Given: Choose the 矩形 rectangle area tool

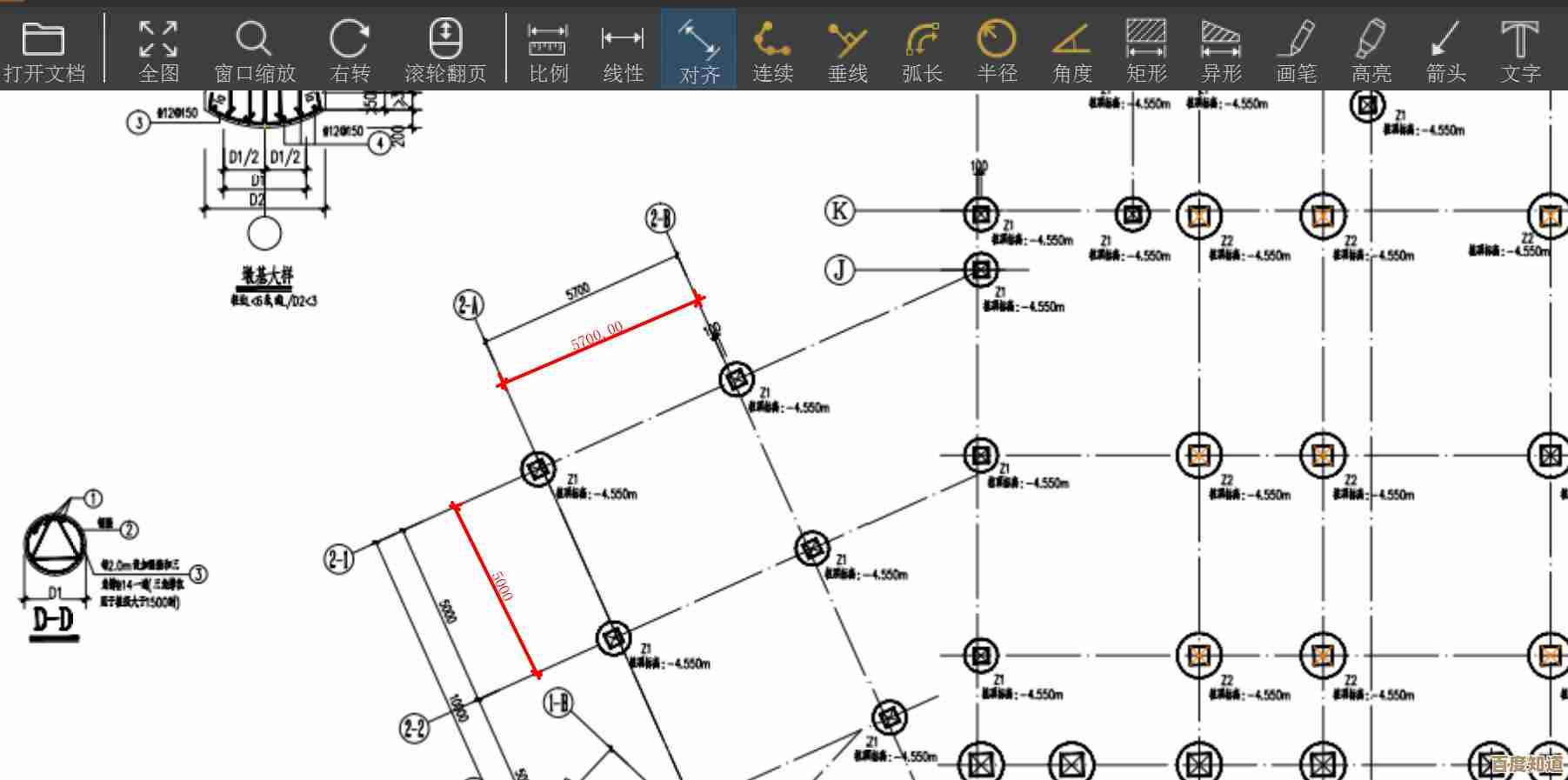Looking at the screenshot, I should (x=1146, y=49).
